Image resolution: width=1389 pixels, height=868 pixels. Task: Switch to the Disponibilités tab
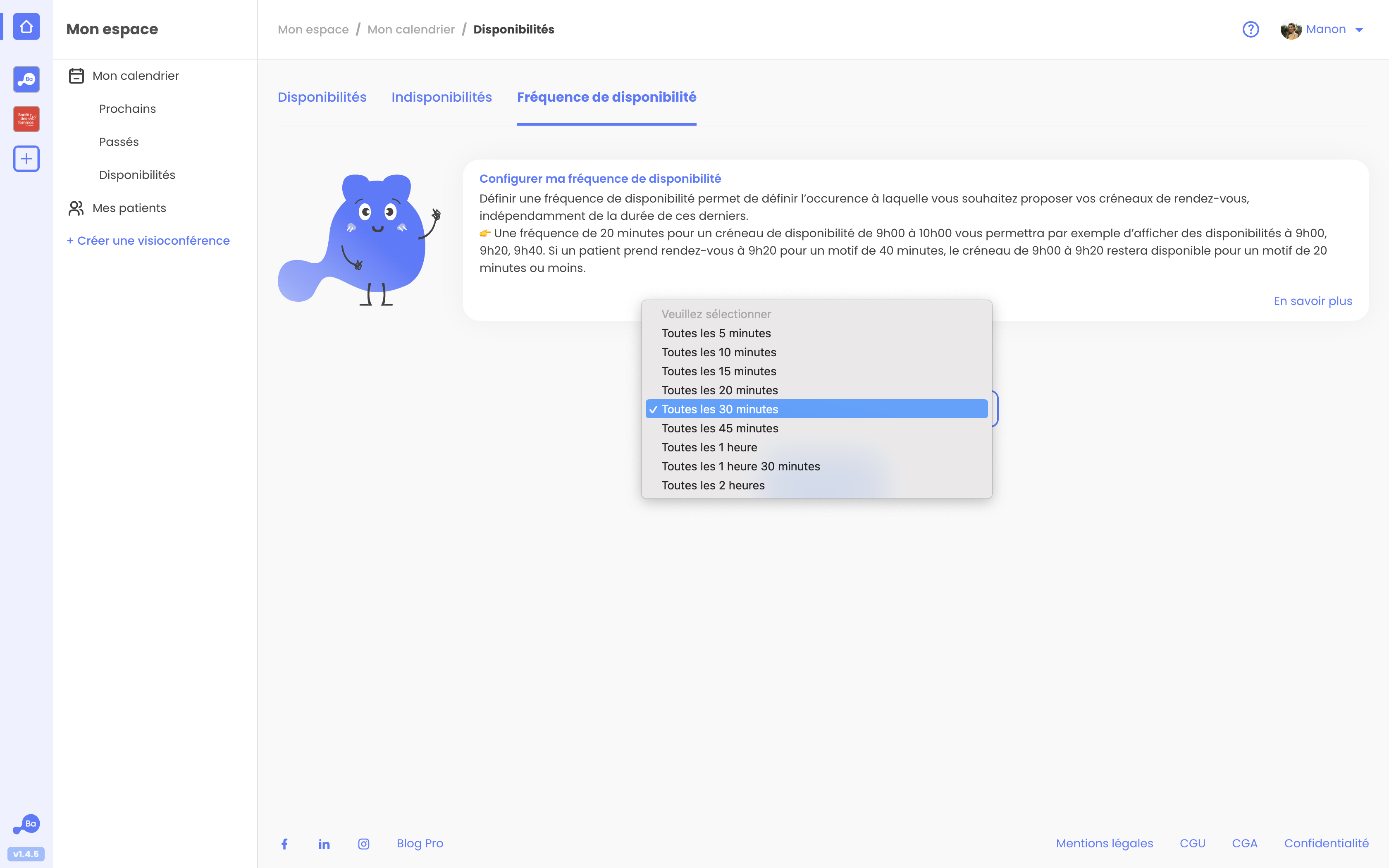click(x=322, y=97)
